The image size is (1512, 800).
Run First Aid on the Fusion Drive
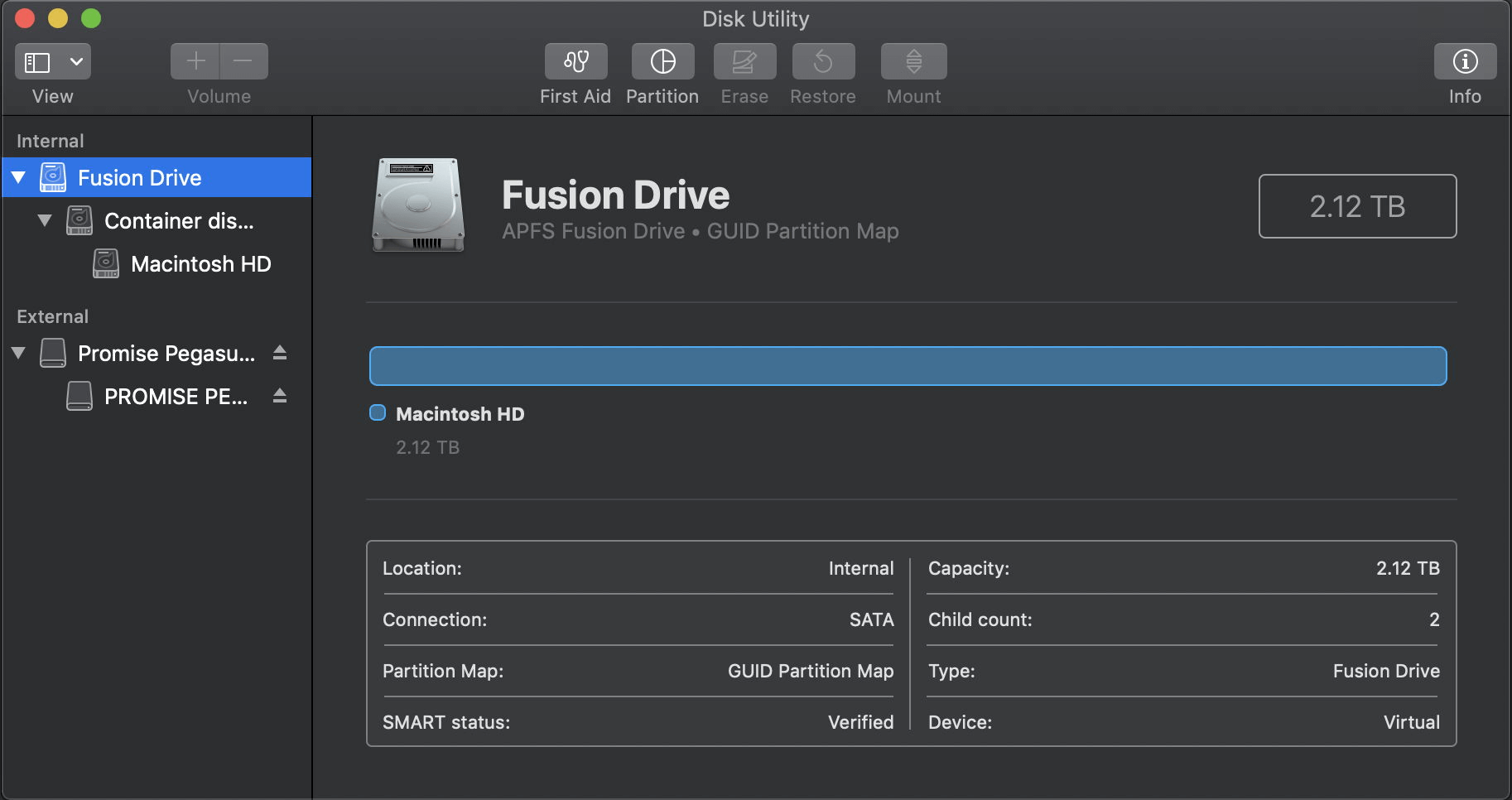tap(575, 61)
